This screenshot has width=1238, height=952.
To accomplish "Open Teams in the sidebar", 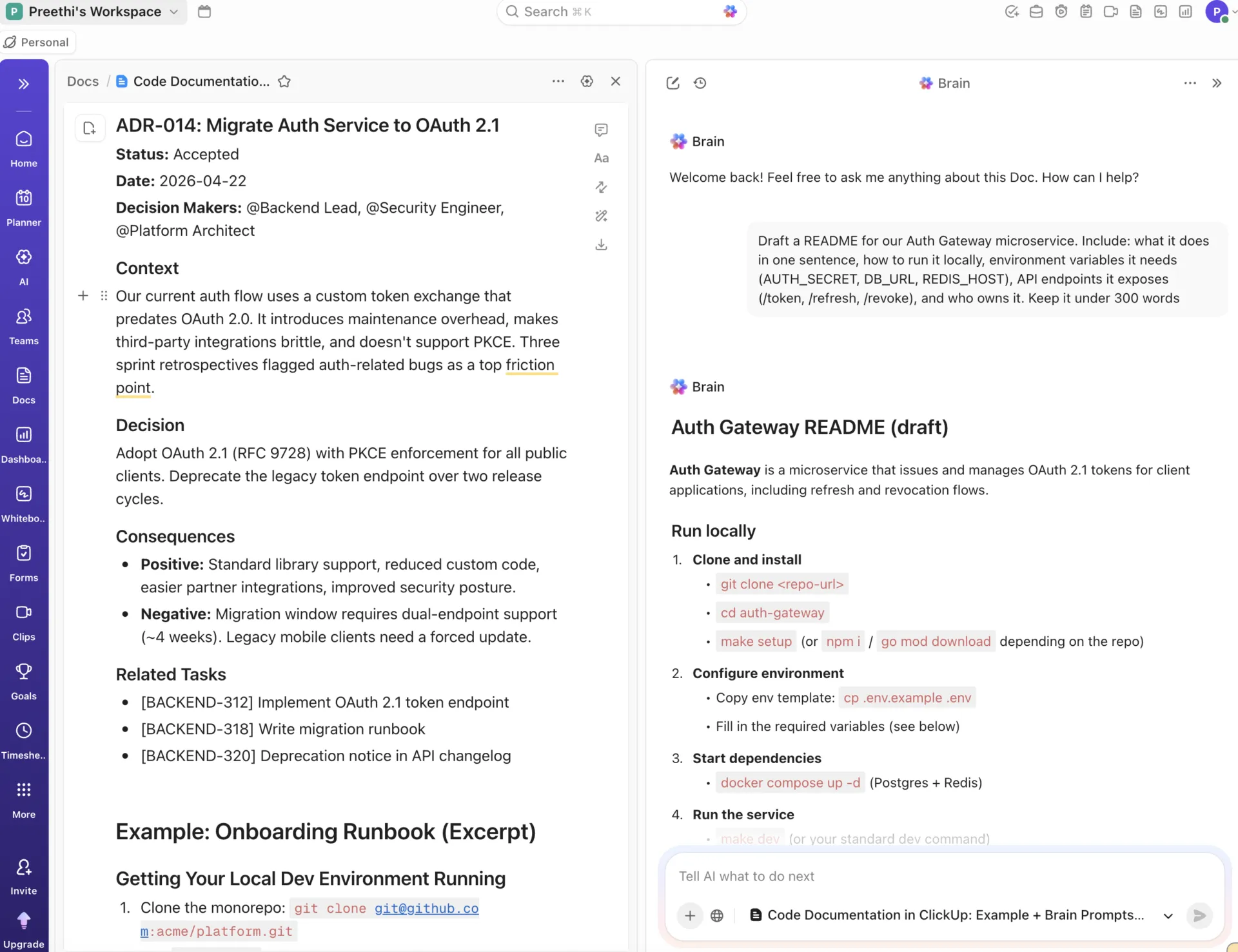I will (24, 327).
